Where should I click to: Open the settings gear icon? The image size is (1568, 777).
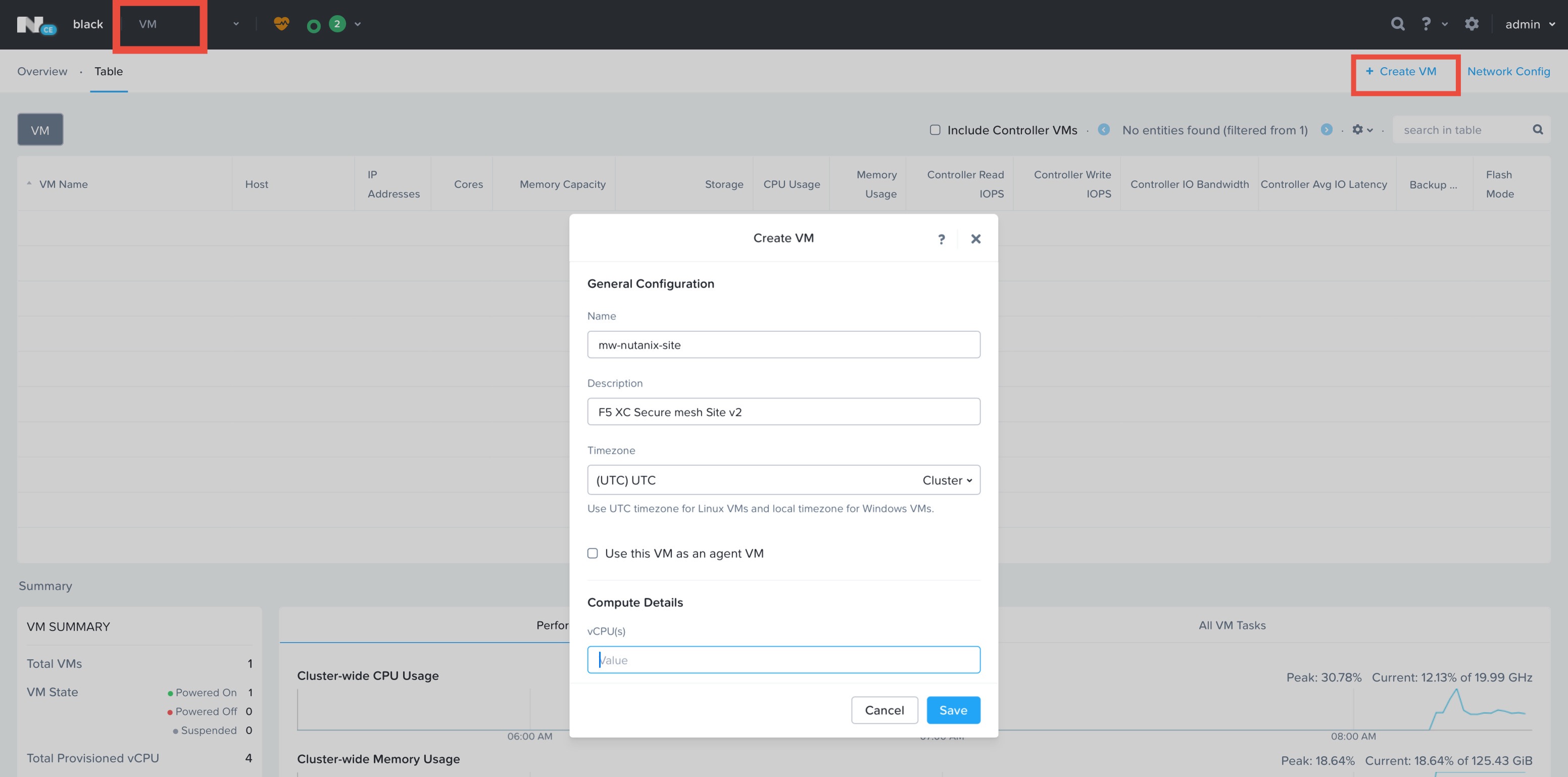(x=1473, y=24)
